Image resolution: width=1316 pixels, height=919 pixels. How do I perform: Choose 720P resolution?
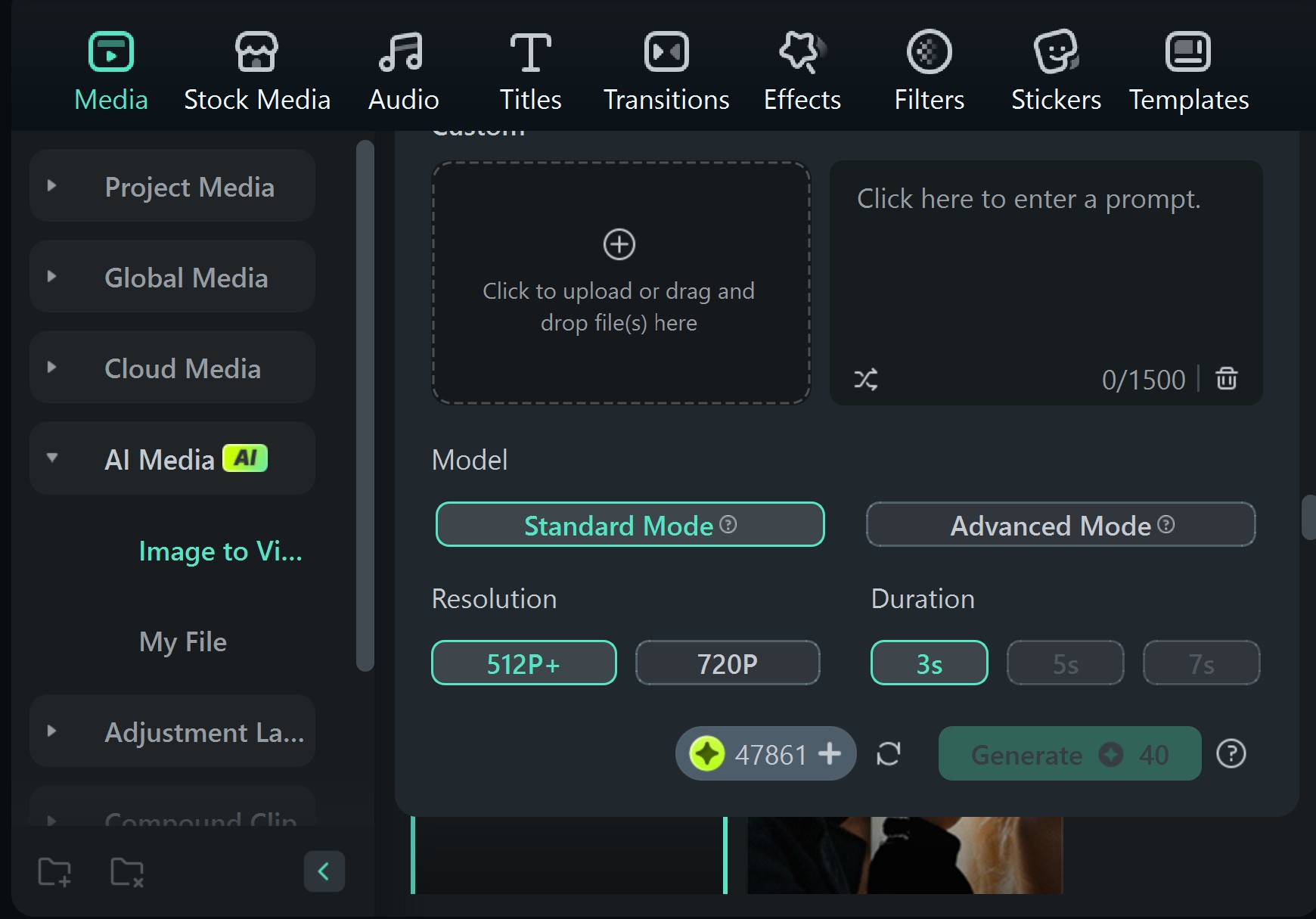coord(728,663)
